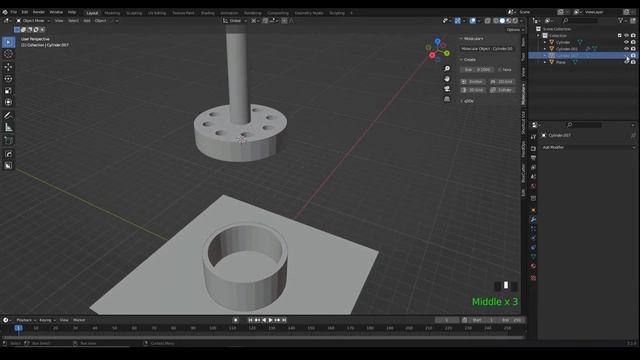Click the current frame marker on timeline
This screenshot has width=640, height=360.
(18, 328)
